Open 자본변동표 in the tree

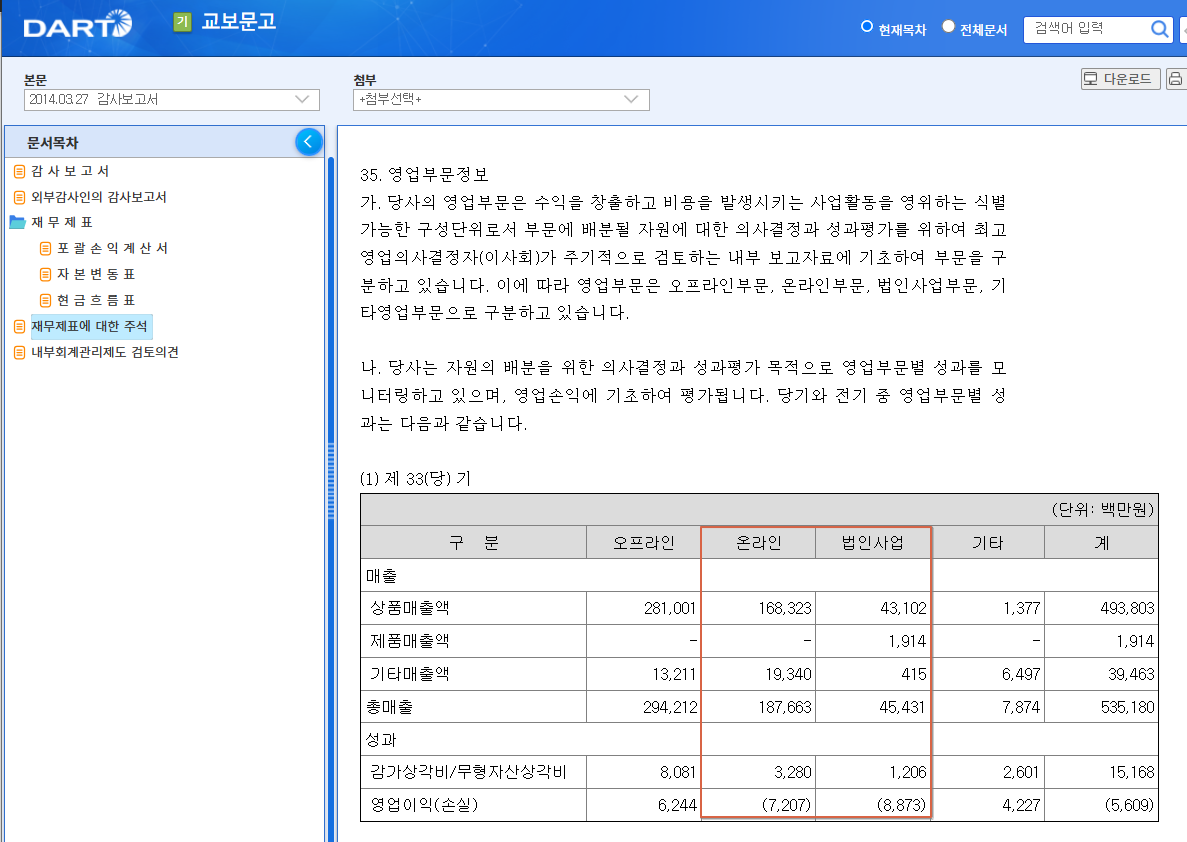(95, 274)
